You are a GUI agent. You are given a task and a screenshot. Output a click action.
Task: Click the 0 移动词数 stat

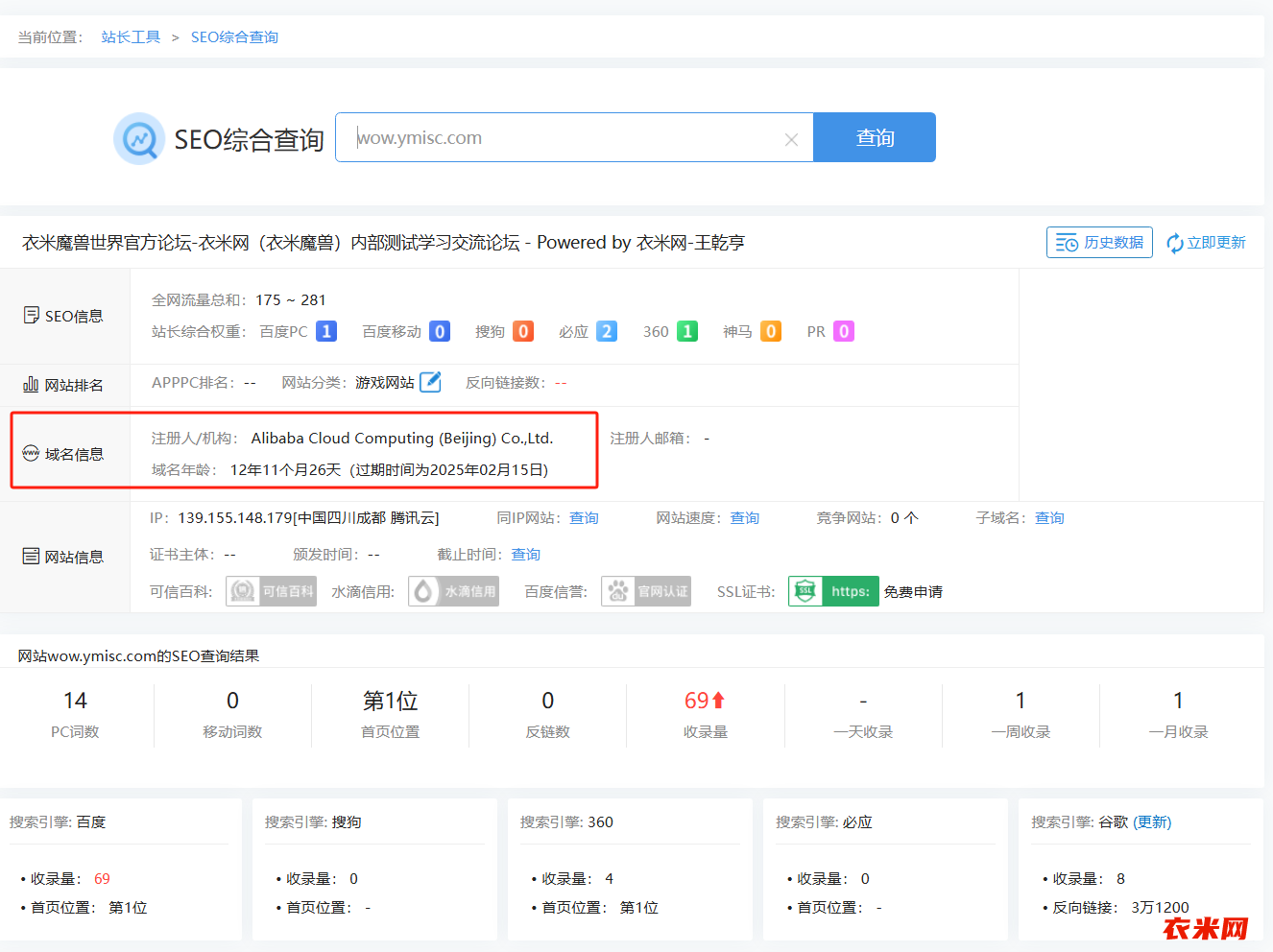point(232,715)
